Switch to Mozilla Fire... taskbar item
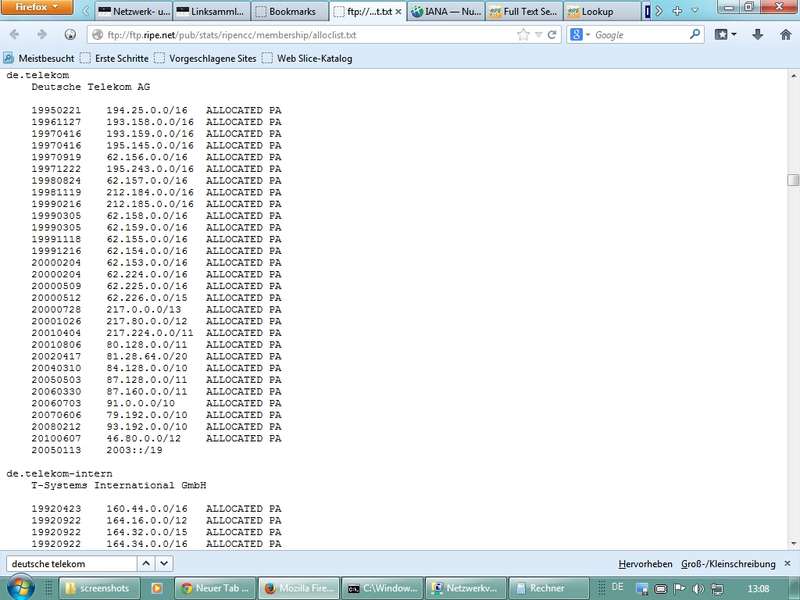This screenshot has height=600, width=800. pyautogui.click(x=298, y=588)
